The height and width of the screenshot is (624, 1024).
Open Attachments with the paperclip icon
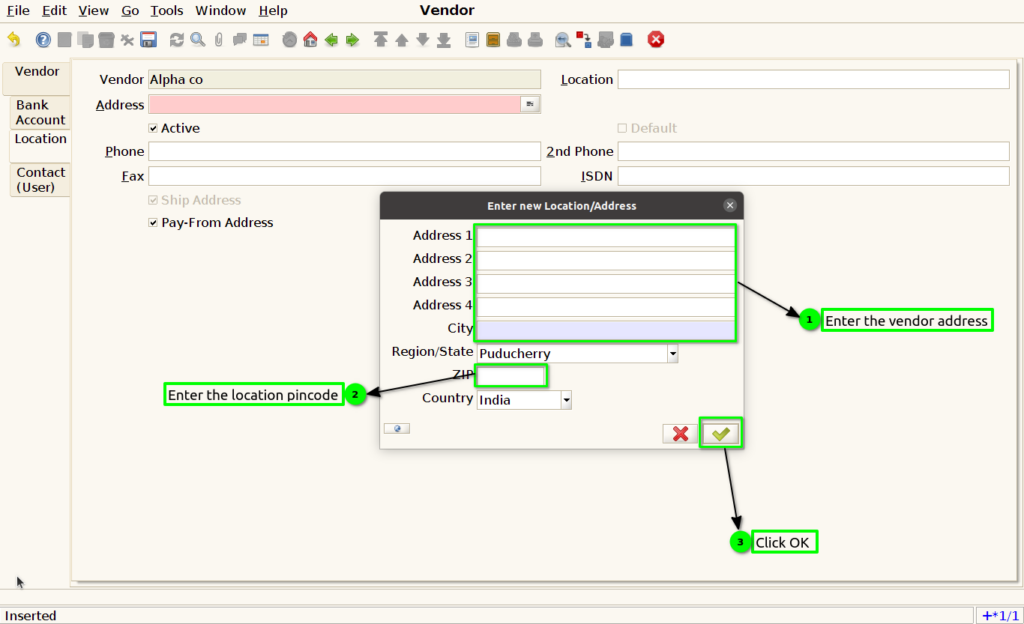(x=219, y=40)
